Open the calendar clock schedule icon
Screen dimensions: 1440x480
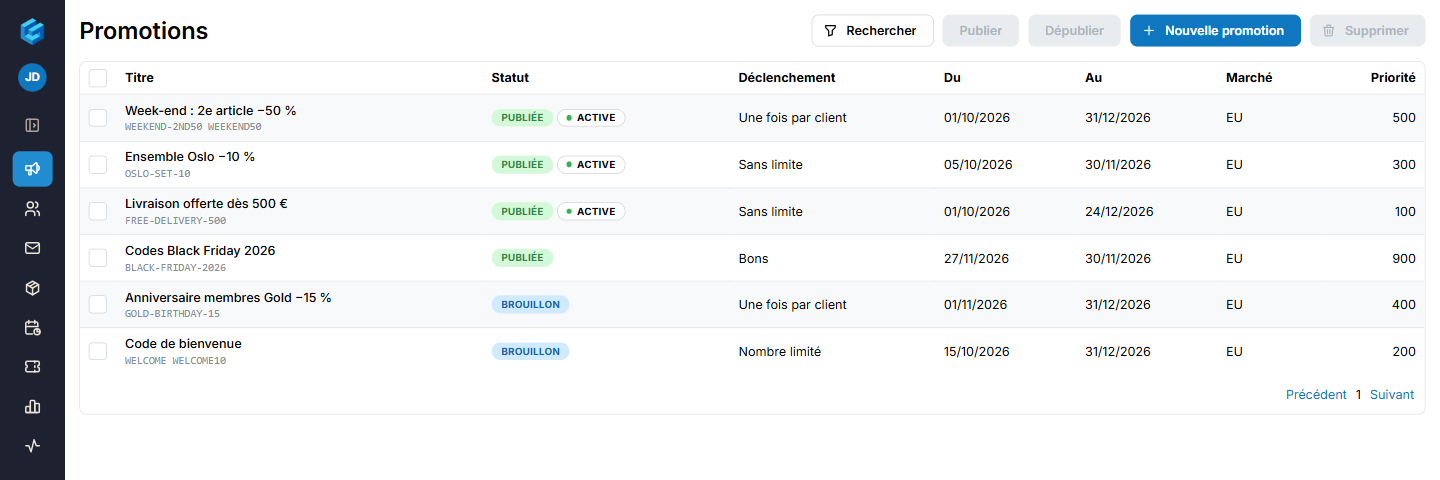tap(32, 327)
